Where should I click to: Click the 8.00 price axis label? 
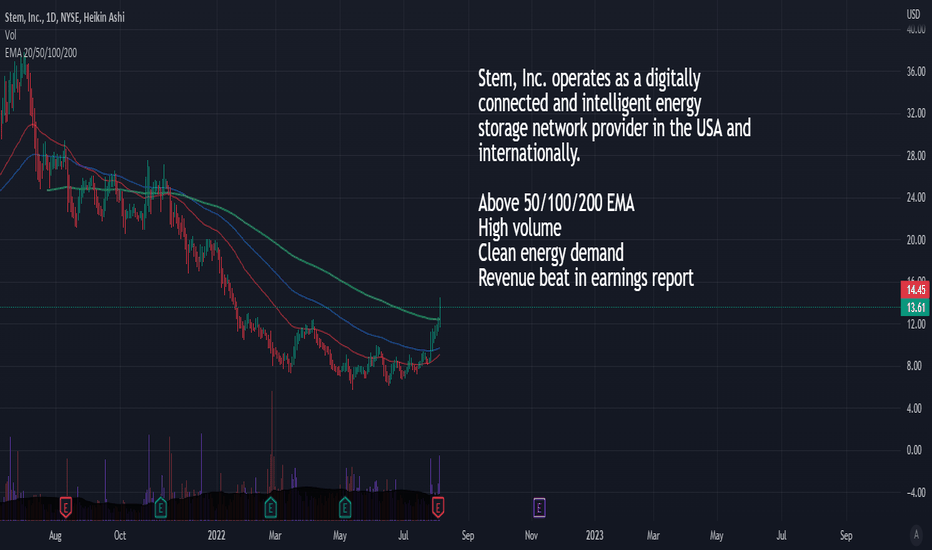[914, 366]
